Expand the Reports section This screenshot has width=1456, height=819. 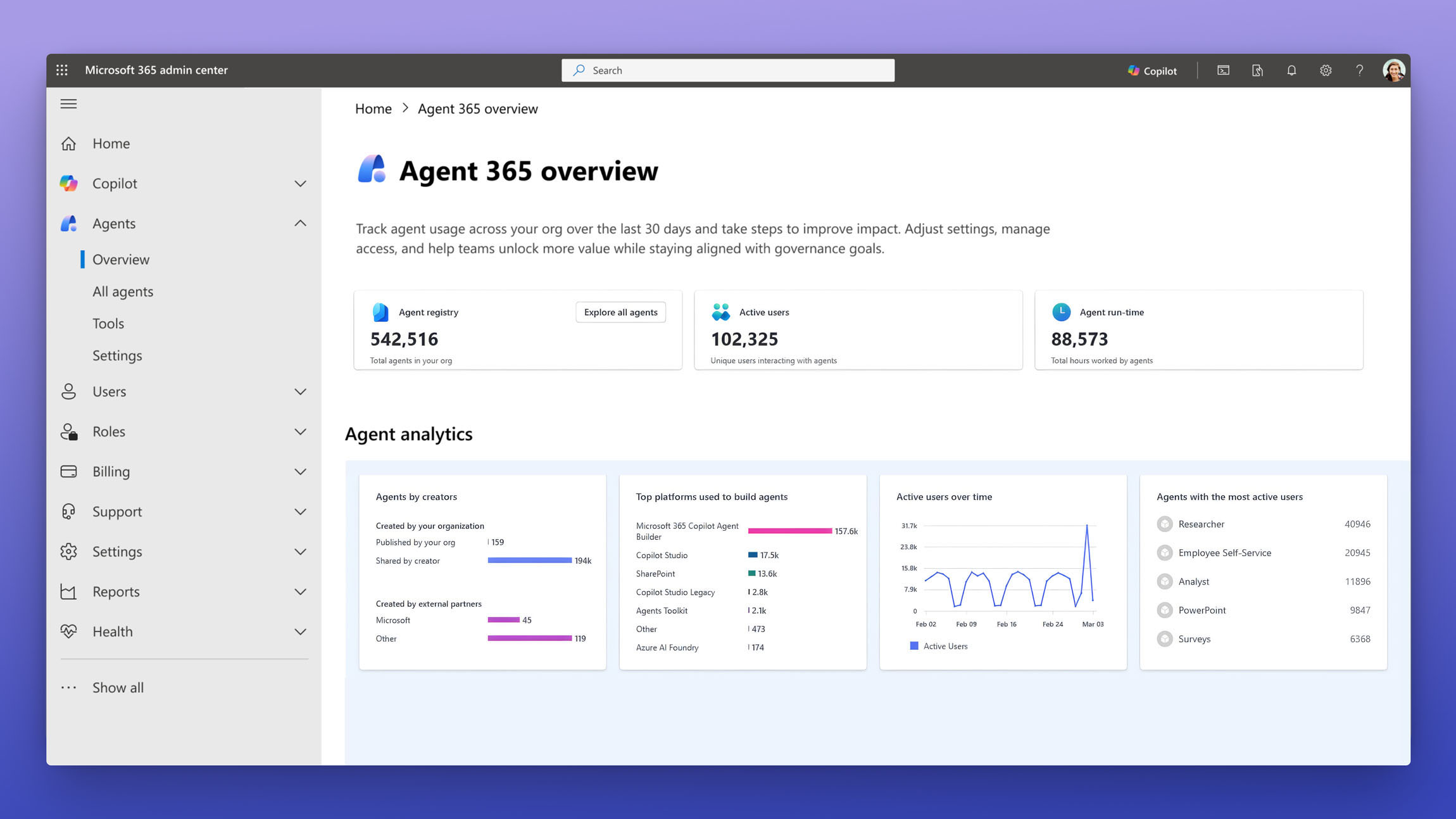tap(300, 592)
